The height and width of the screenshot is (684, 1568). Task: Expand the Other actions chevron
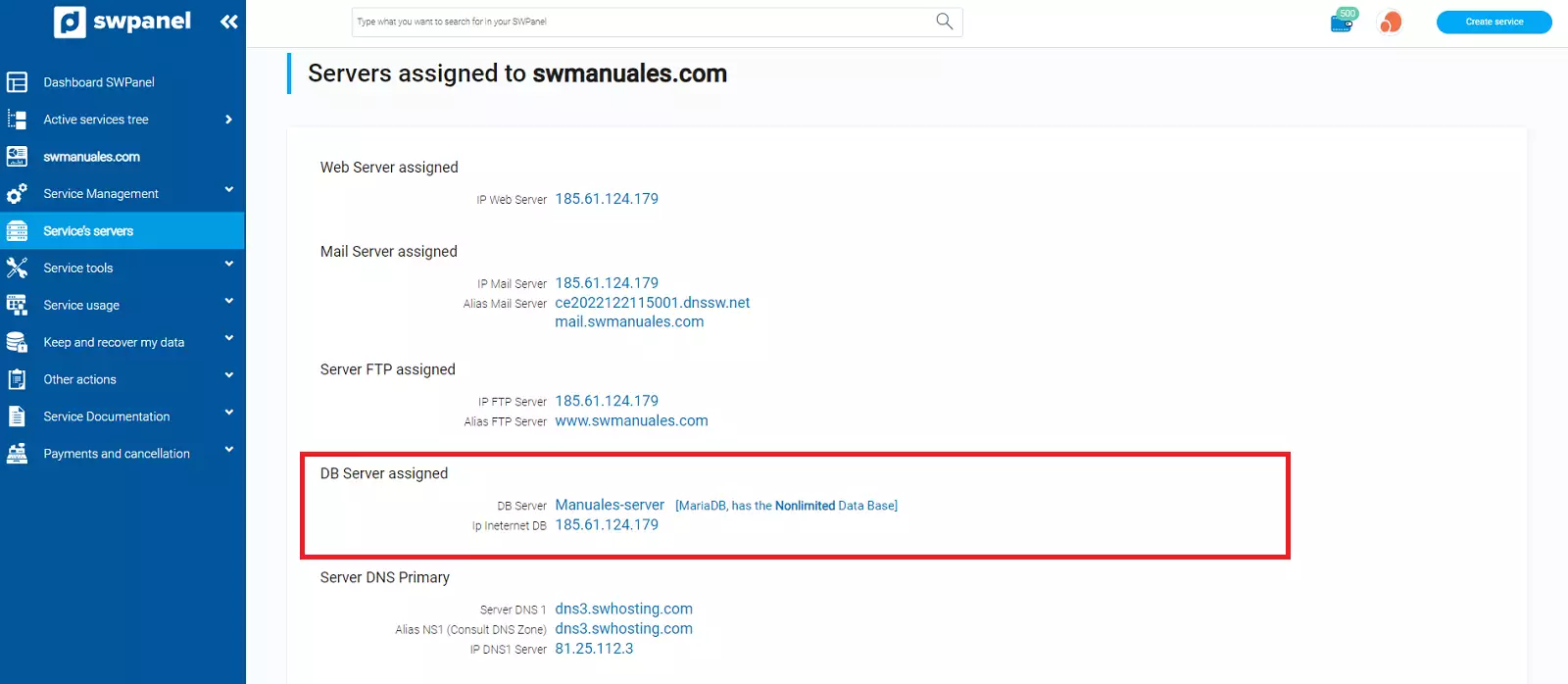[x=229, y=375]
